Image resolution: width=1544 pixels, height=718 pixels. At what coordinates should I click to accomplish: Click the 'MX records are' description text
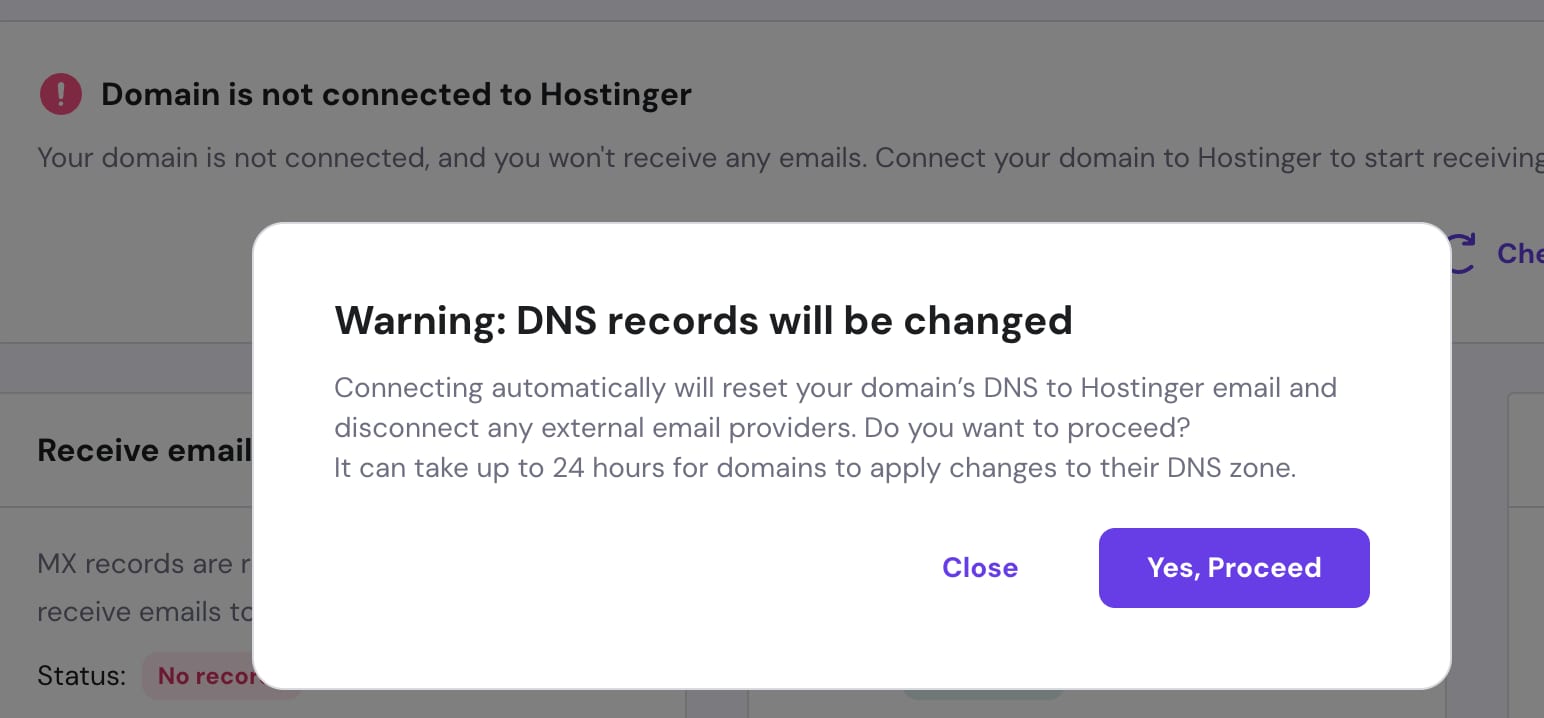pyautogui.click(x=145, y=564)
